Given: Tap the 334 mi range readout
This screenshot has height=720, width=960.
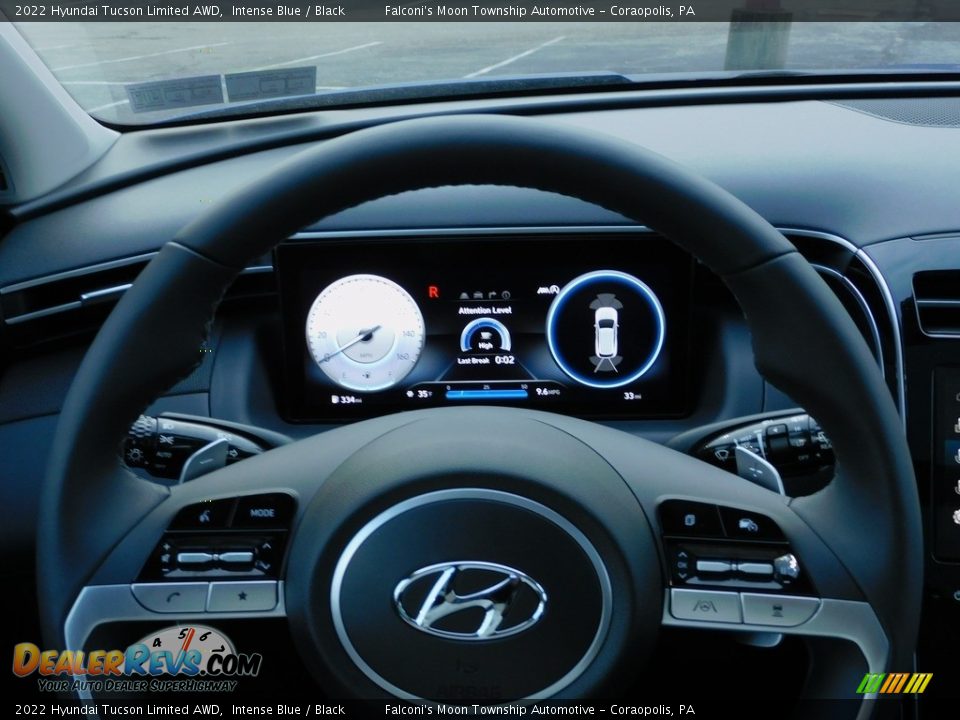Looking at the screenshot, I should coord(347,400).
